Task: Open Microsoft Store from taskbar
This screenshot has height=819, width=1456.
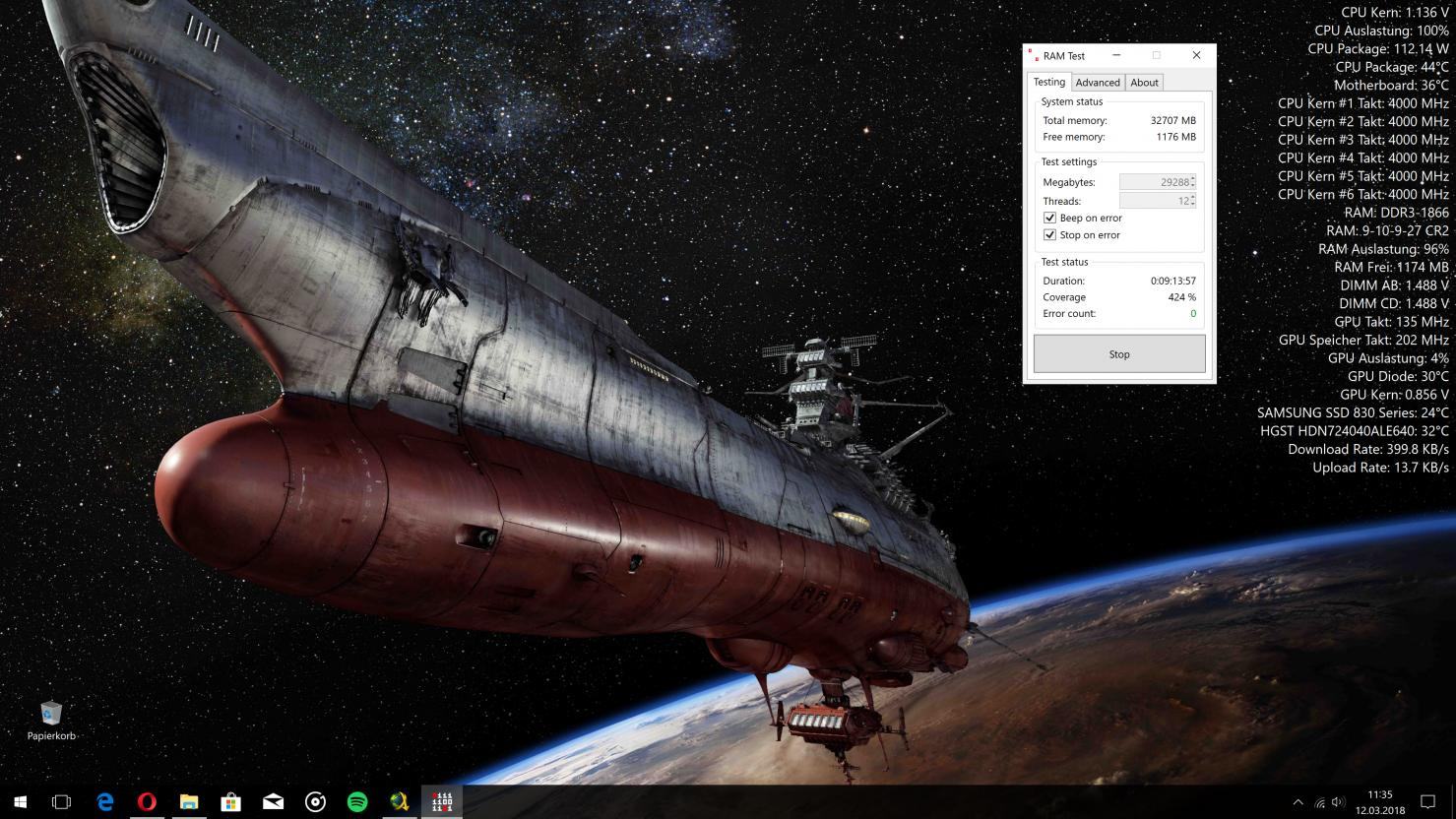Action: click(231, 801)
